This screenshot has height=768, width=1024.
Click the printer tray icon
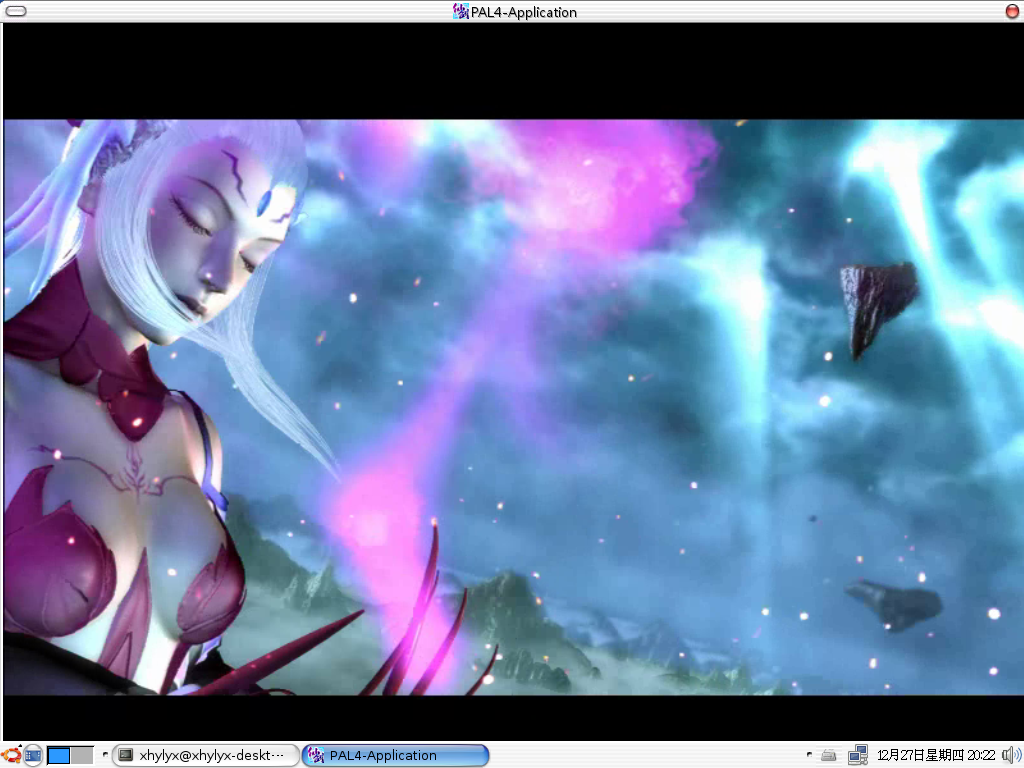pos(829,756)
